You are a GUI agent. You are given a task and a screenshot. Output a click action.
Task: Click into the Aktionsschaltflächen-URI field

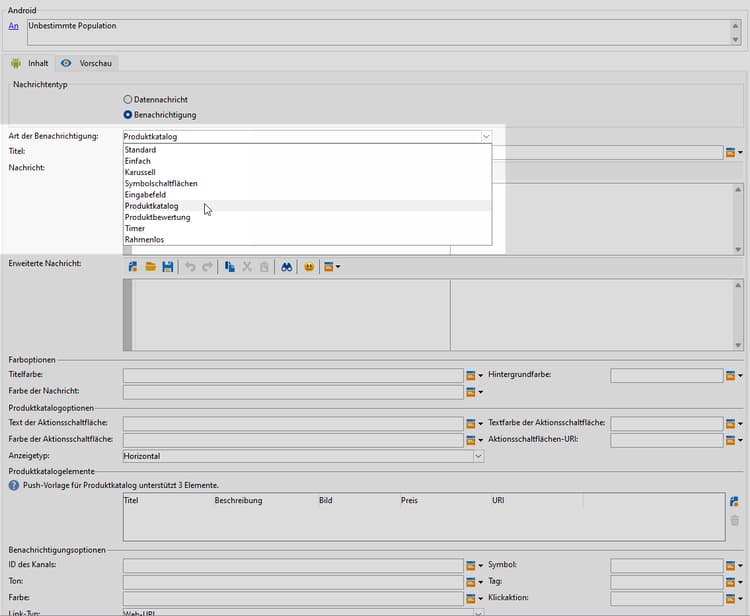coord(667,440)
